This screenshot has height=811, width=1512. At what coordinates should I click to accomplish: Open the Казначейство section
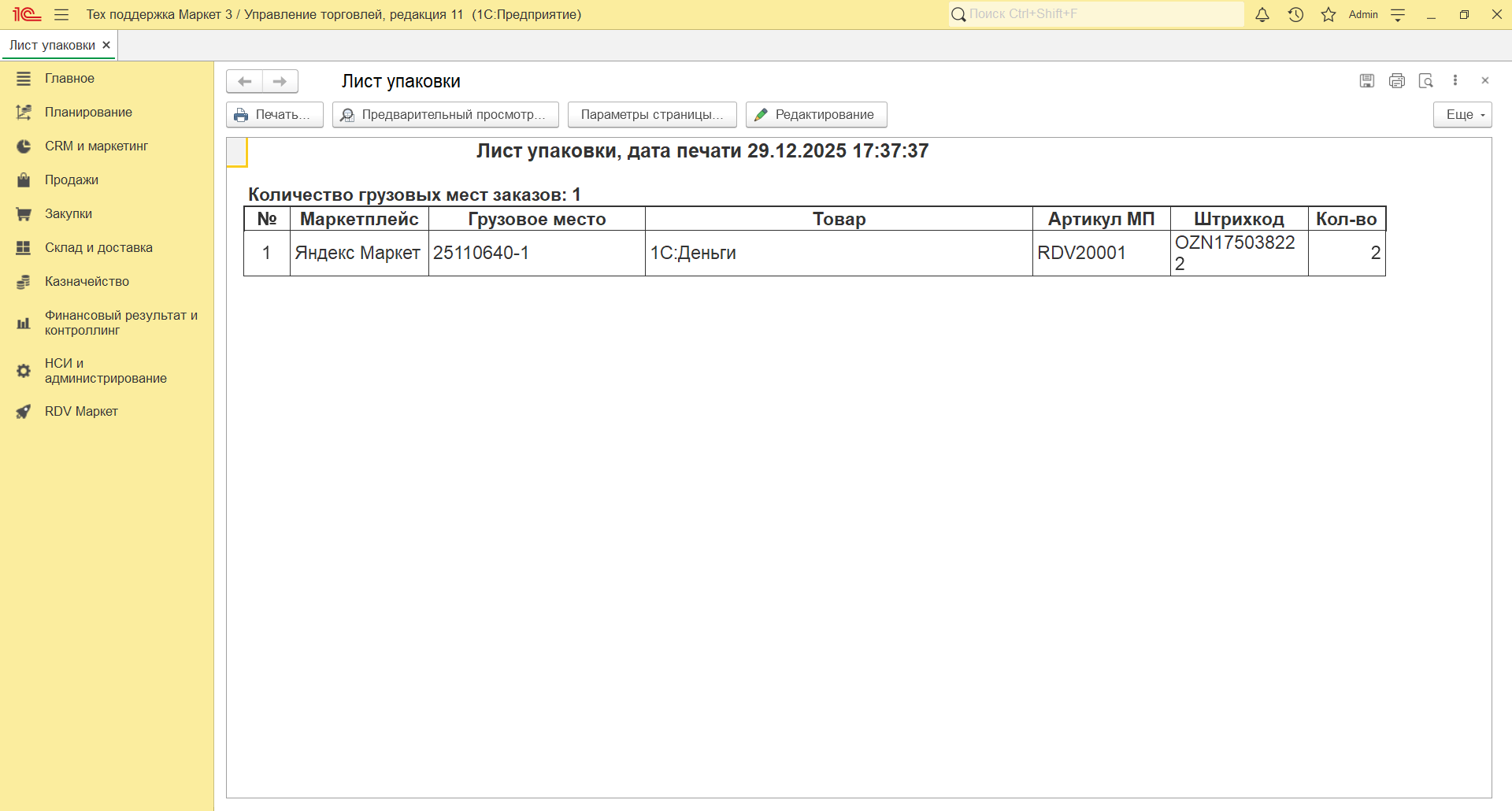click(107, 282)
